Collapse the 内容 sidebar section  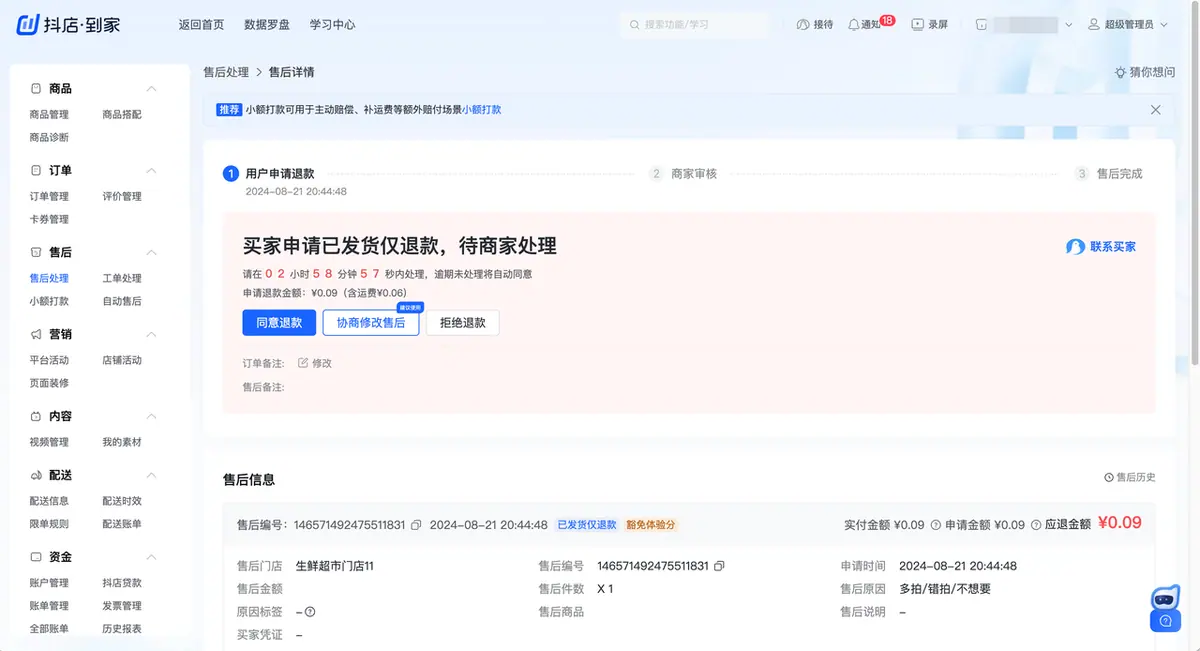click(152, 416)
